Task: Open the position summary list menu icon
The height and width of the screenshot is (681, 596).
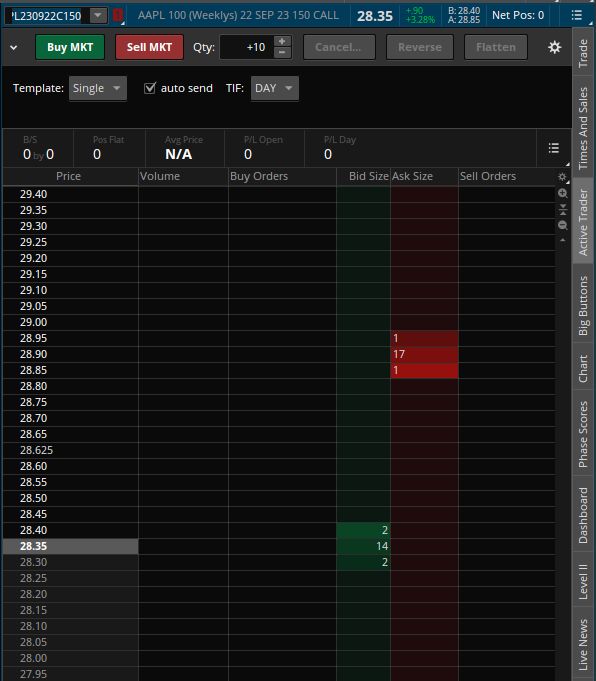Action: tap(553, 148)
